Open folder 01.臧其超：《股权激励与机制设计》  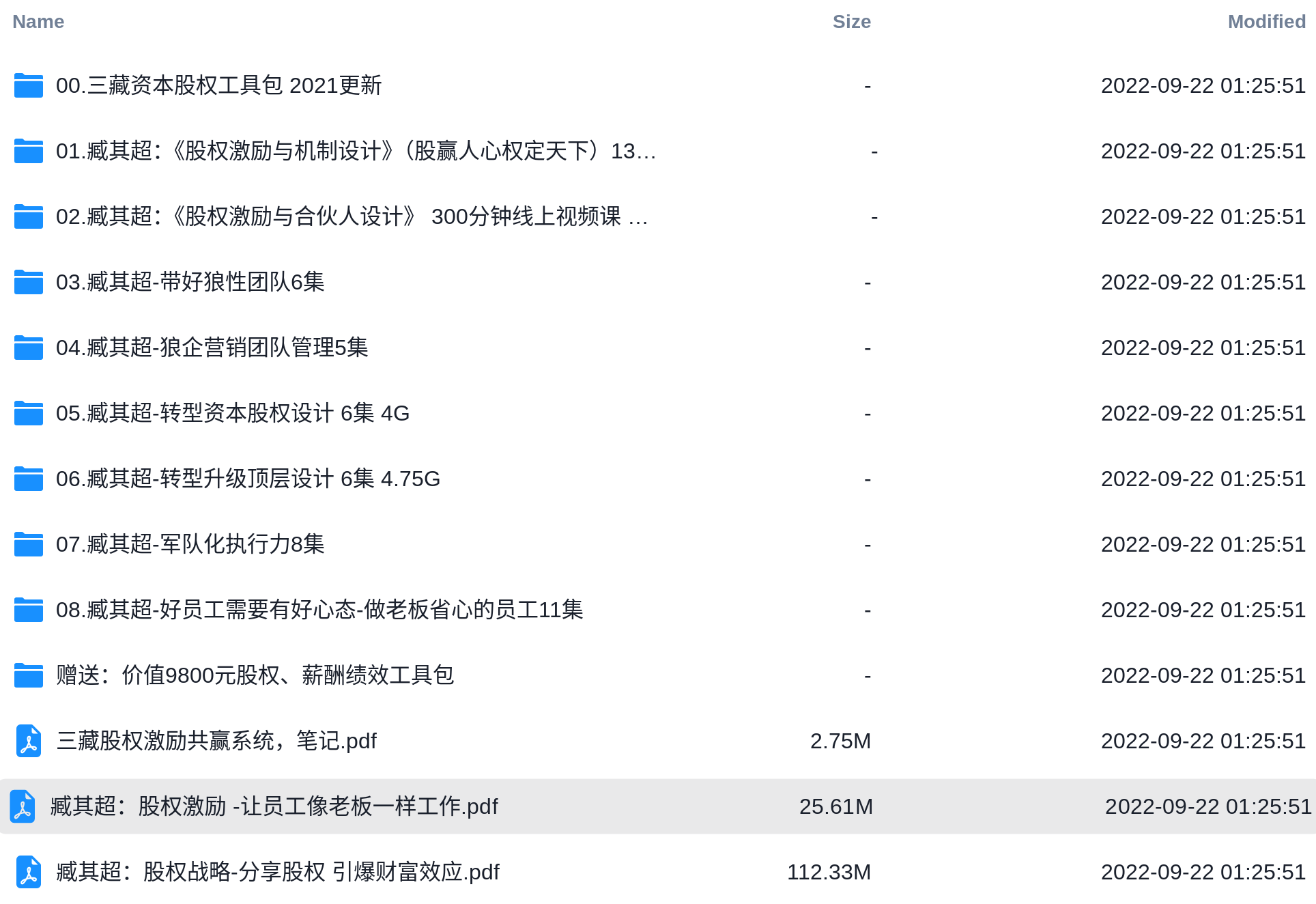click(x=356, y=151)
